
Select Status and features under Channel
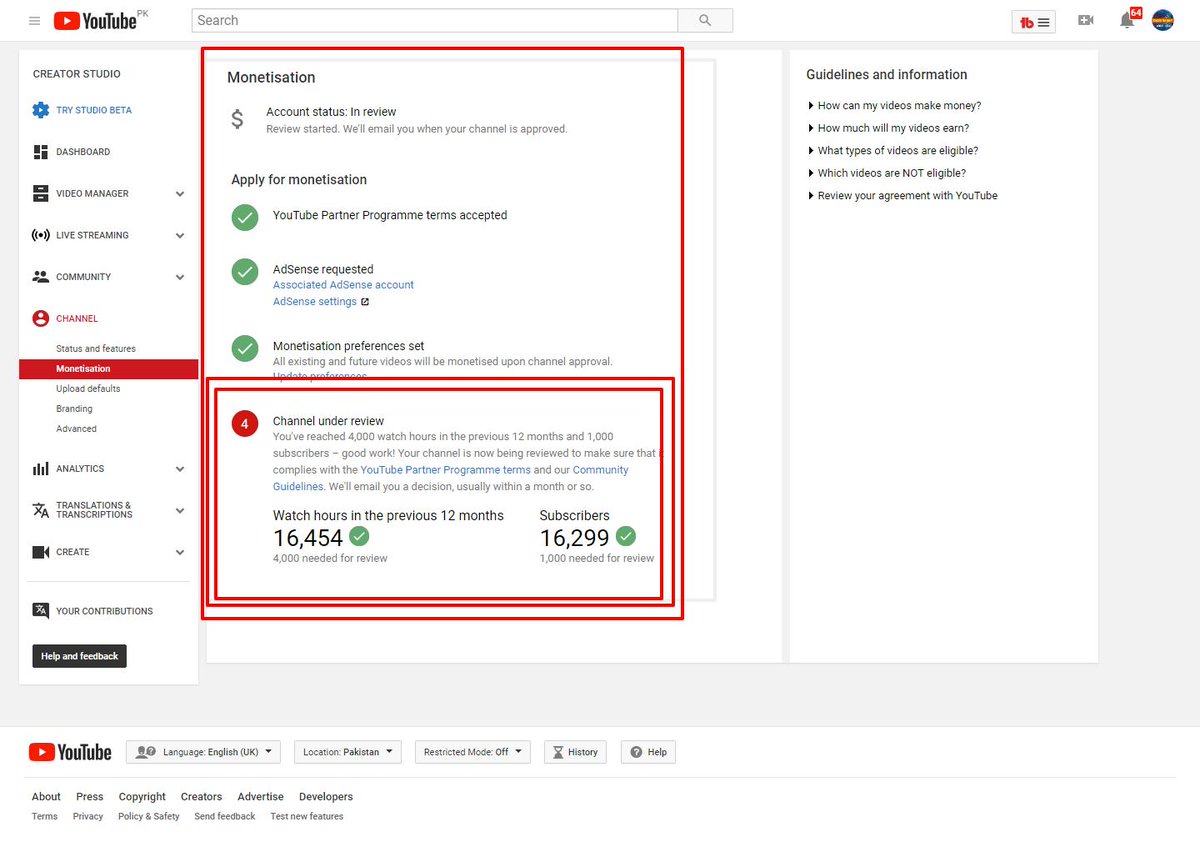click(96, 349)
